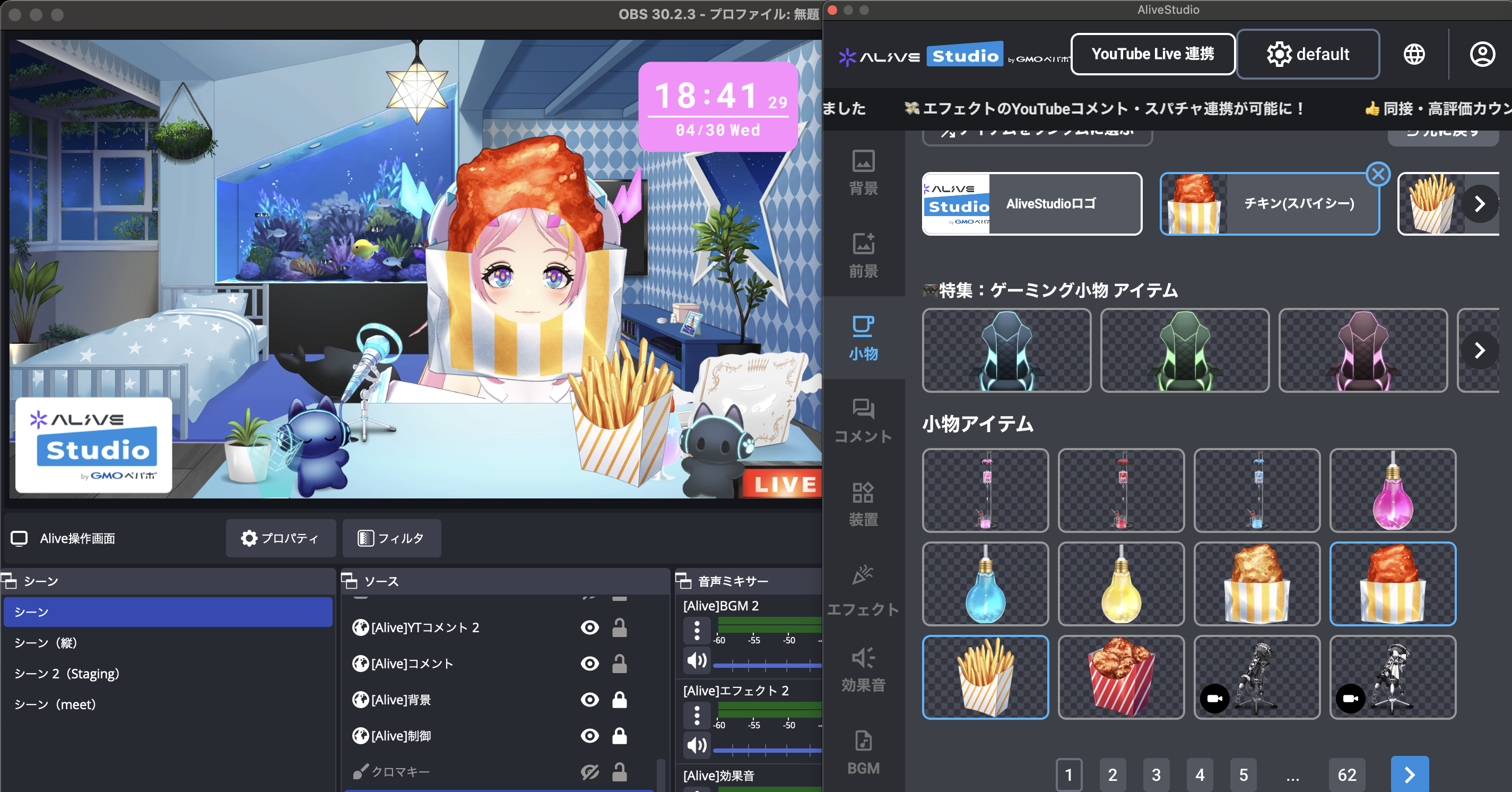This screenshot has width=1512, height=792.
Task: Open the 効果音 sidebar section
Action: 863,669
